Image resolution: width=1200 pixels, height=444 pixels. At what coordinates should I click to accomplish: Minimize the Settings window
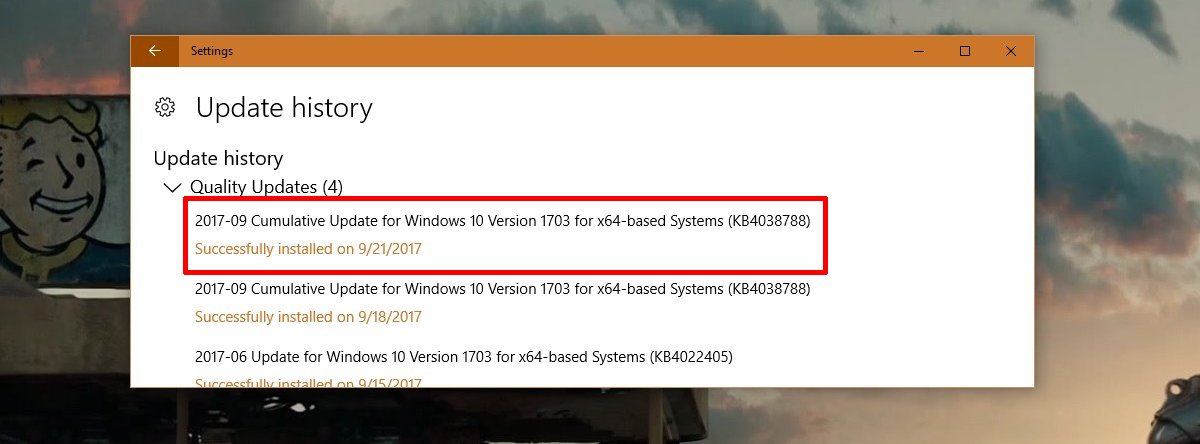point(918,51)
